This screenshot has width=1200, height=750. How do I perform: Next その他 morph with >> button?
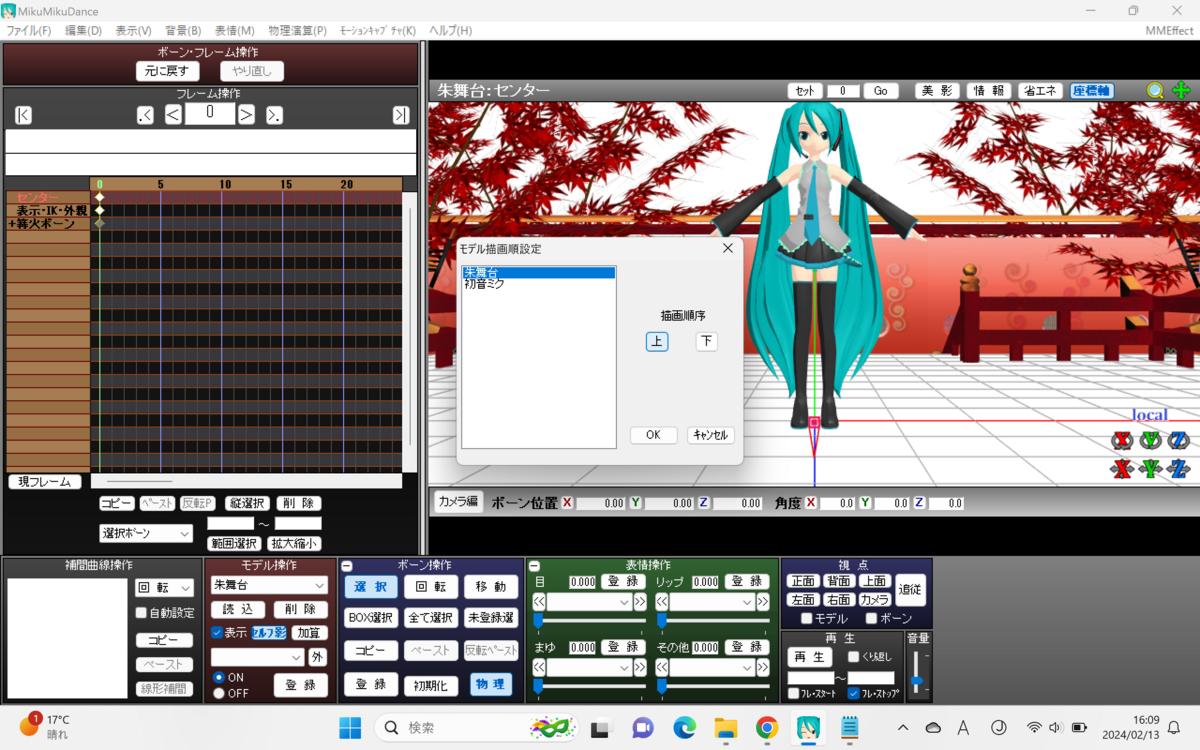(763, 667)
